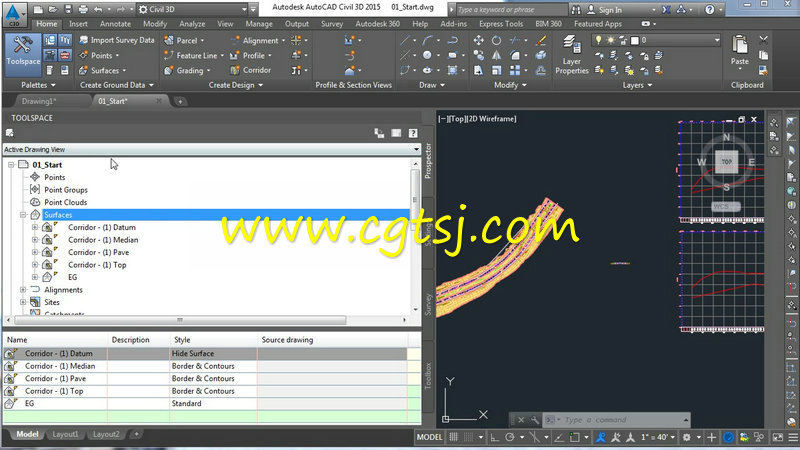Viewport: 800px width, 450px height.
Task: Open the Express Tools ribbon tab
Action: point(501,23)
